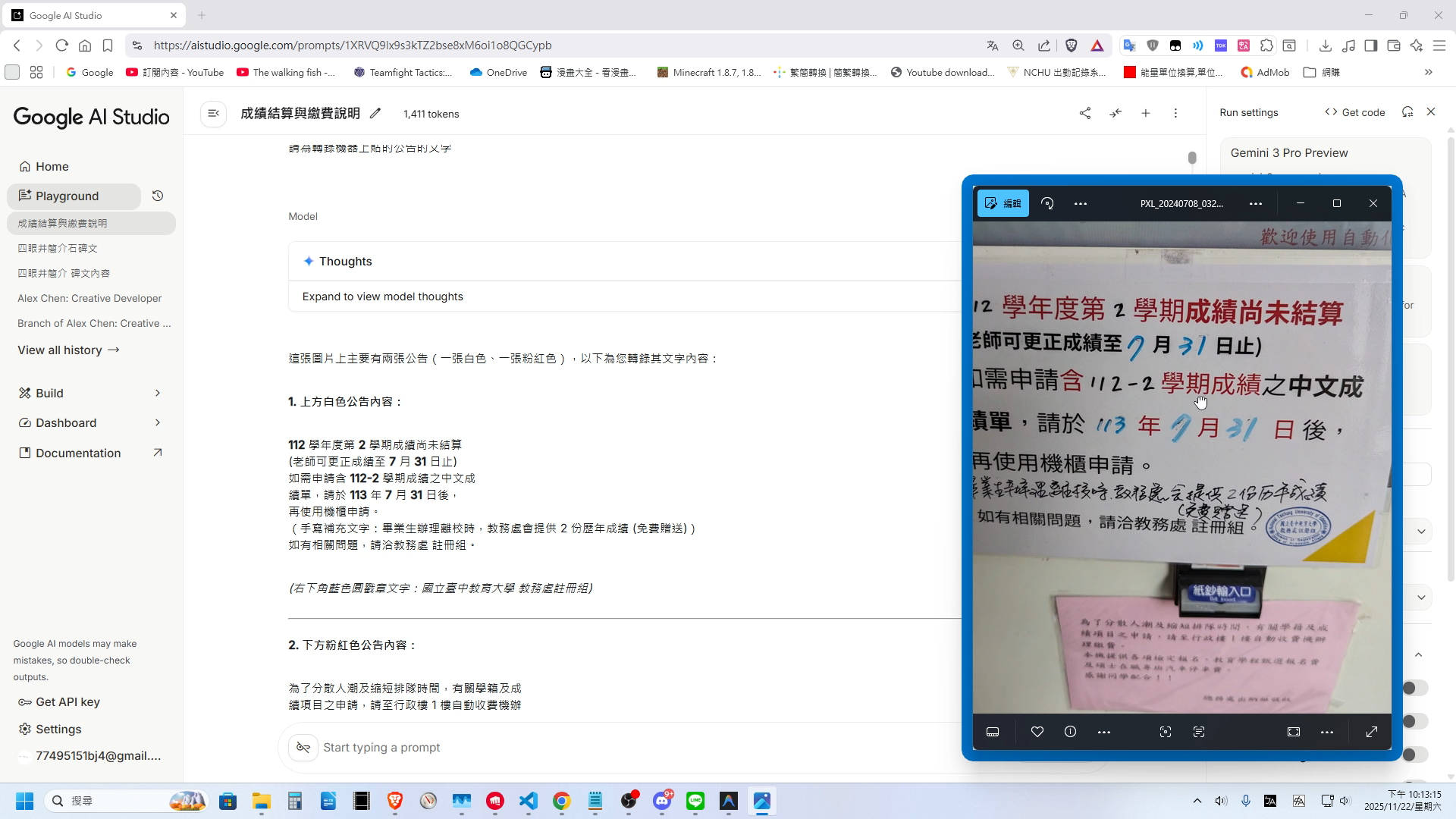Open the Playground history clock icon
This screenshot has height=819, width=1456.
(x=158, y=196)
